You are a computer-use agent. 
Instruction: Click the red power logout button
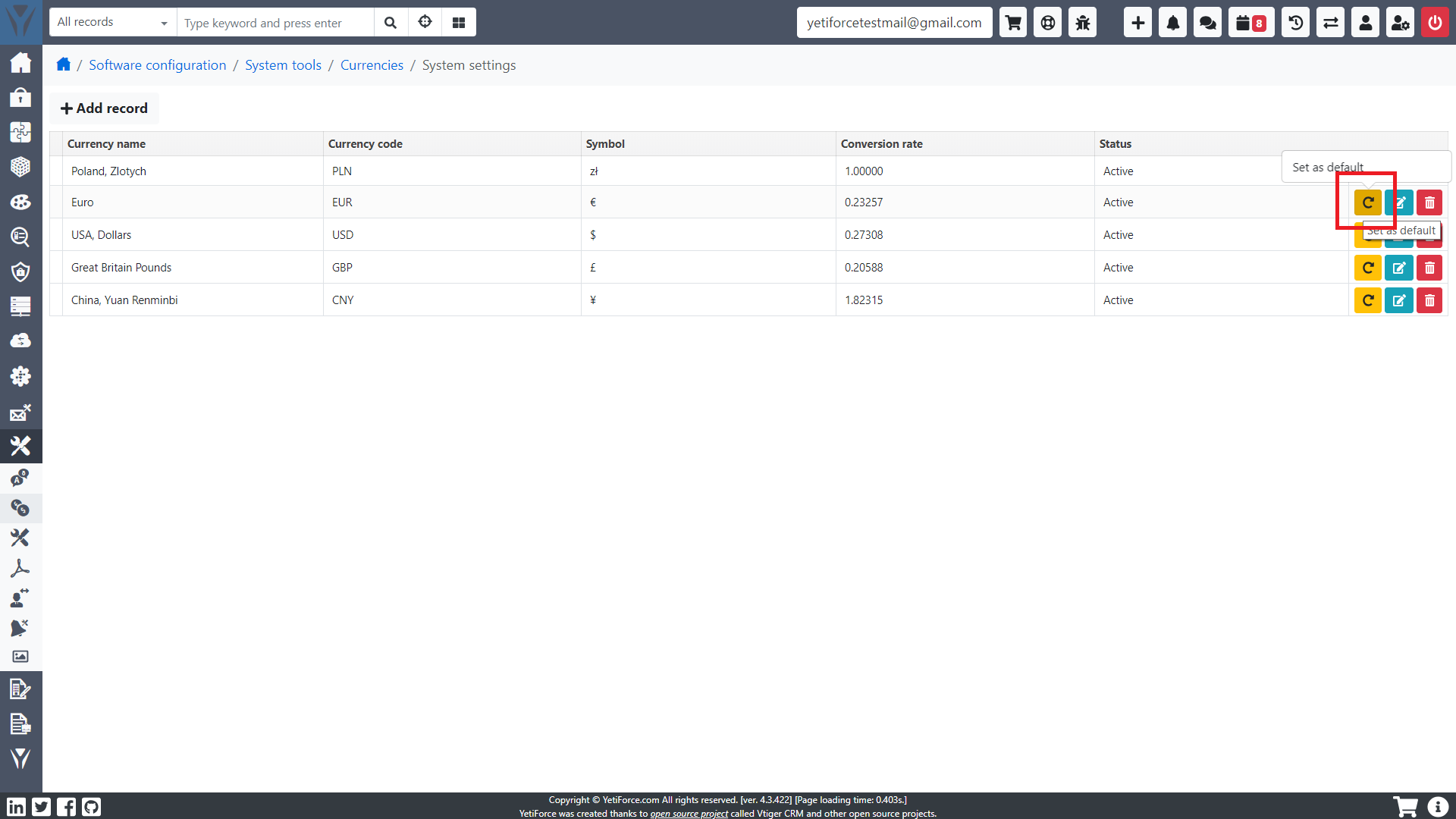point(1434,23)
